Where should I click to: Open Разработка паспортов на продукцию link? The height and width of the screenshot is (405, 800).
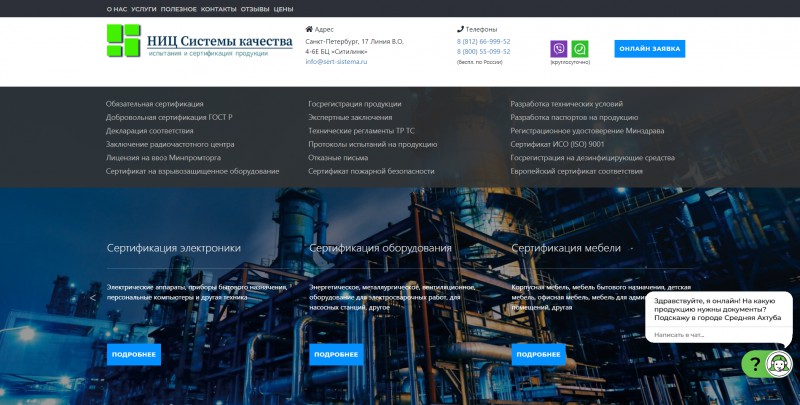pos(574,117)
